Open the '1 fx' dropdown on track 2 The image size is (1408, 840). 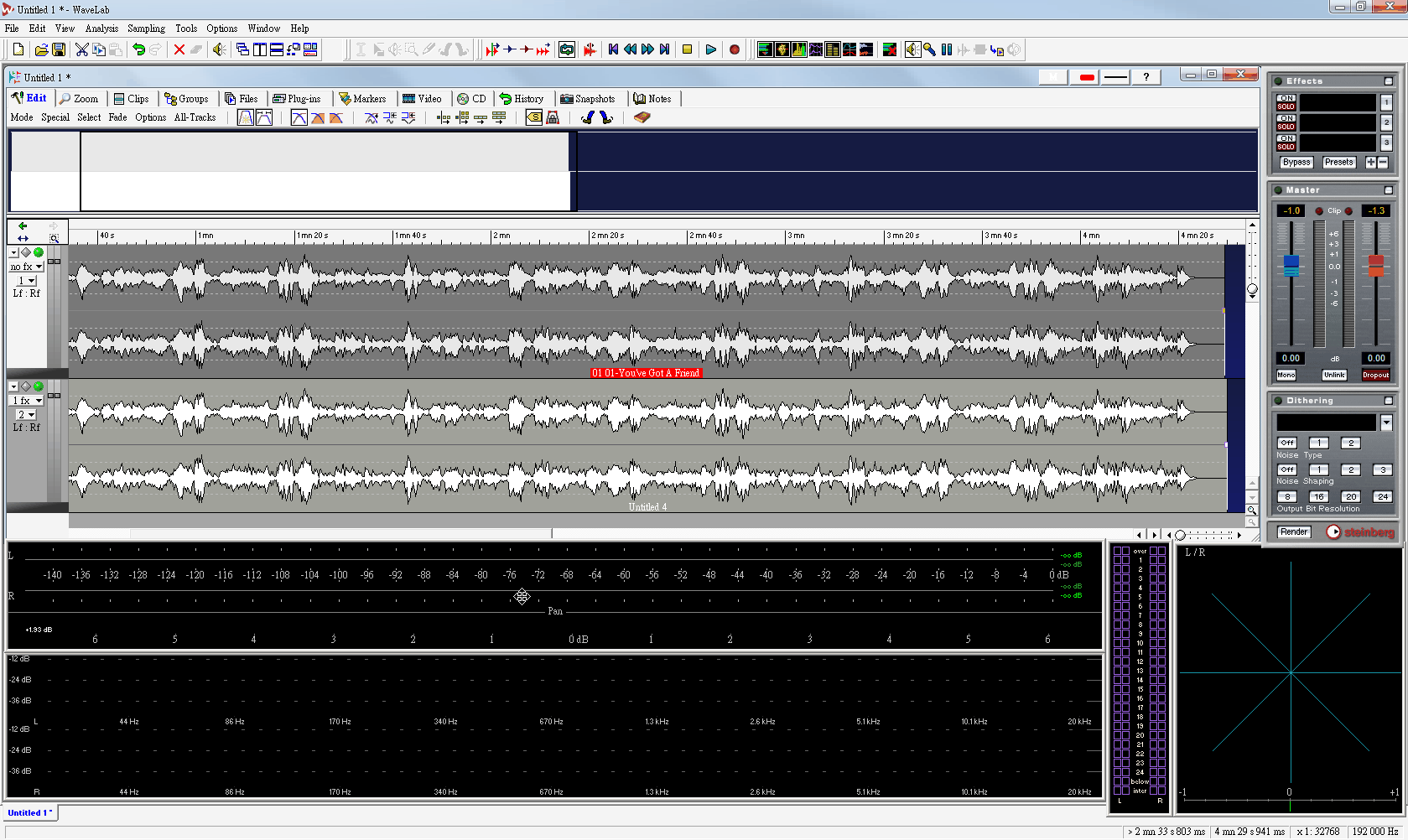(x=27, y=401)
